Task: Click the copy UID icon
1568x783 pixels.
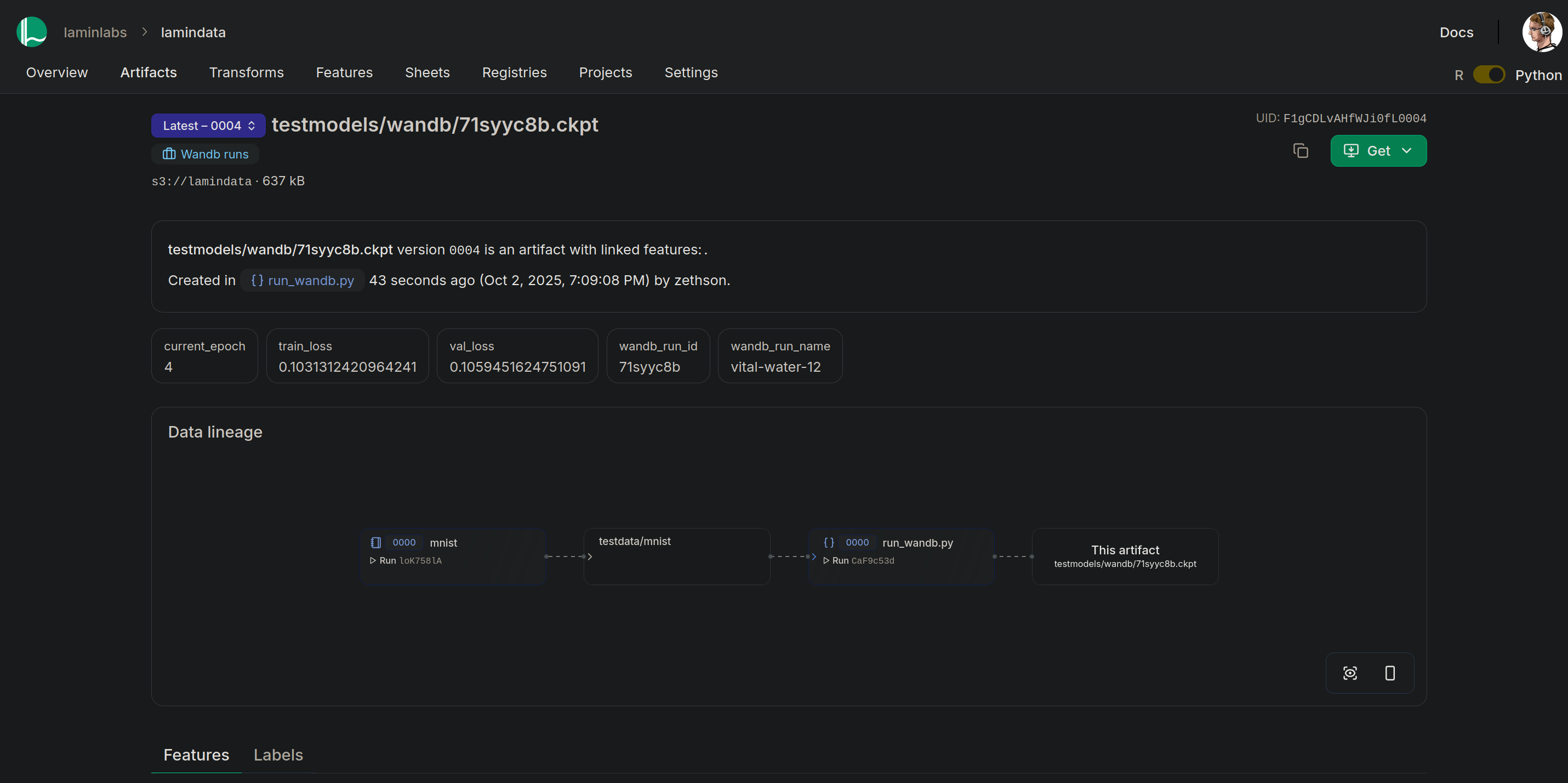Action: [x=1300, y=150]
